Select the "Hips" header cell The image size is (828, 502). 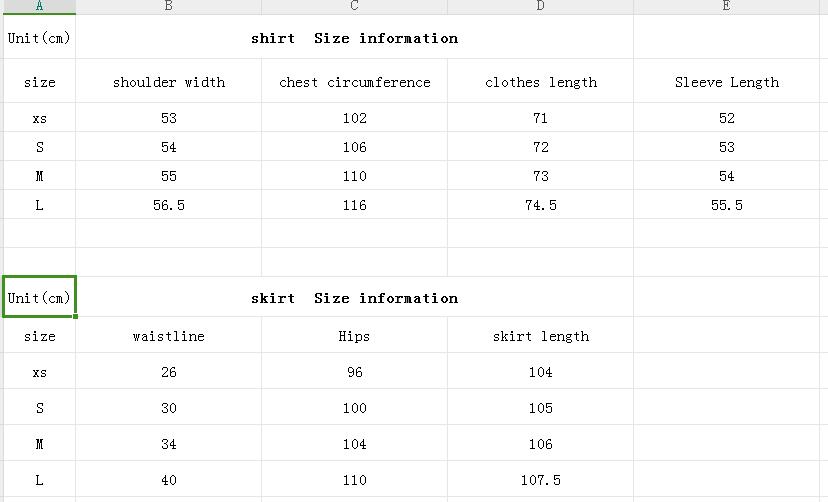[x=354, y=336]
